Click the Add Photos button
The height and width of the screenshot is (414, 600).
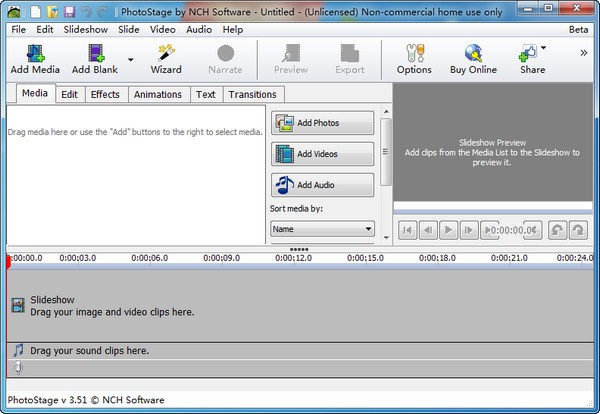click(323, 123)
